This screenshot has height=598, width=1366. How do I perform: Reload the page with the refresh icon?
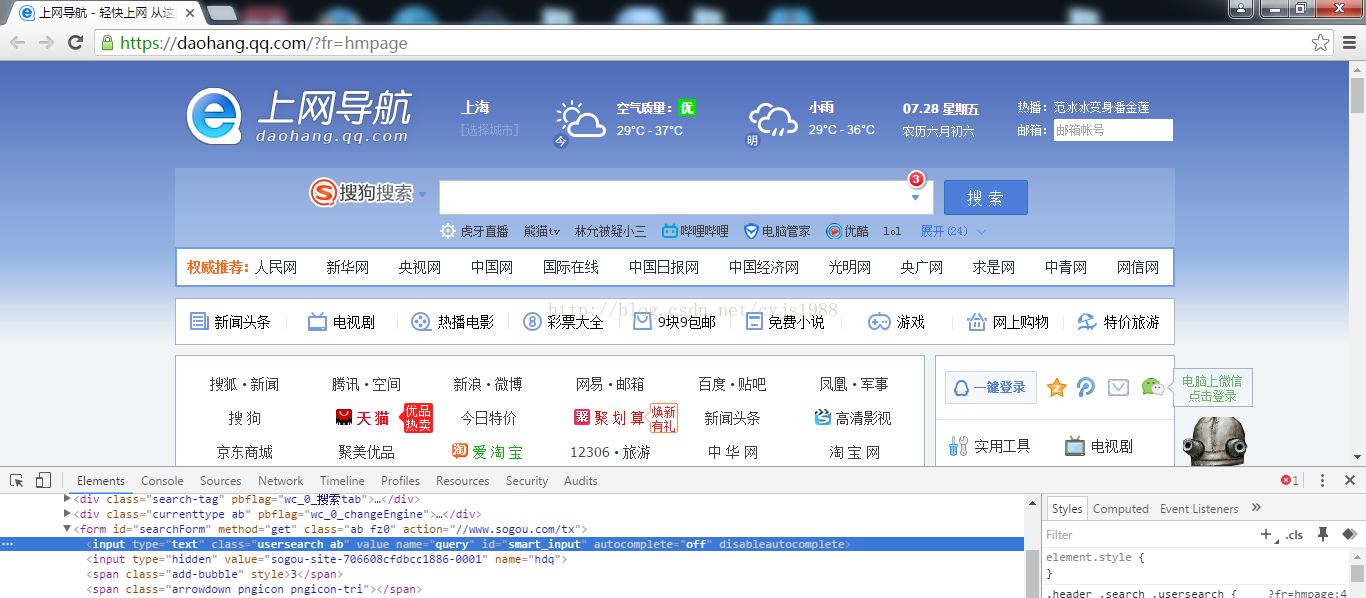pos(75,42)
